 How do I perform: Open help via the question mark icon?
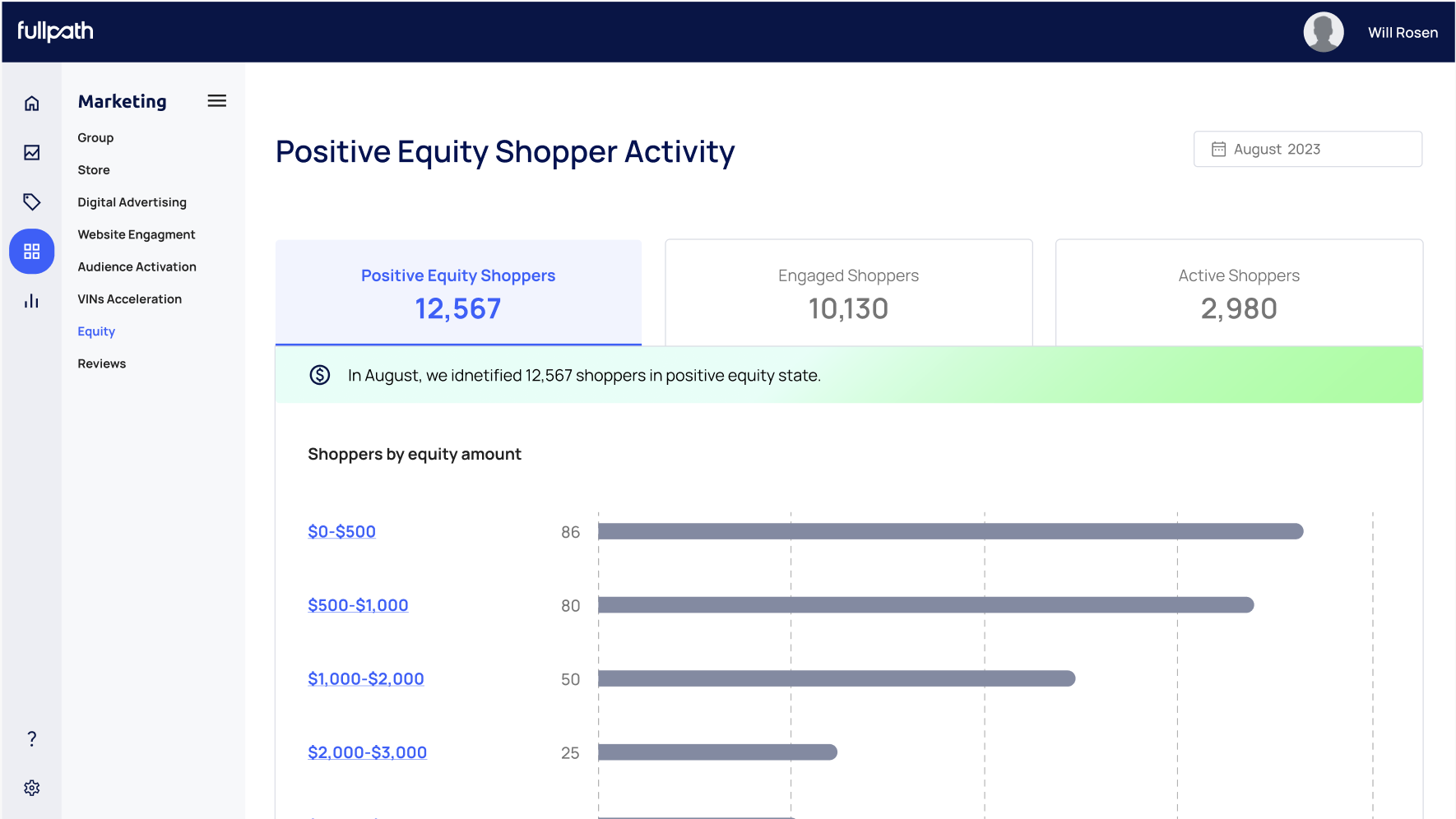(x=31, y=738)
